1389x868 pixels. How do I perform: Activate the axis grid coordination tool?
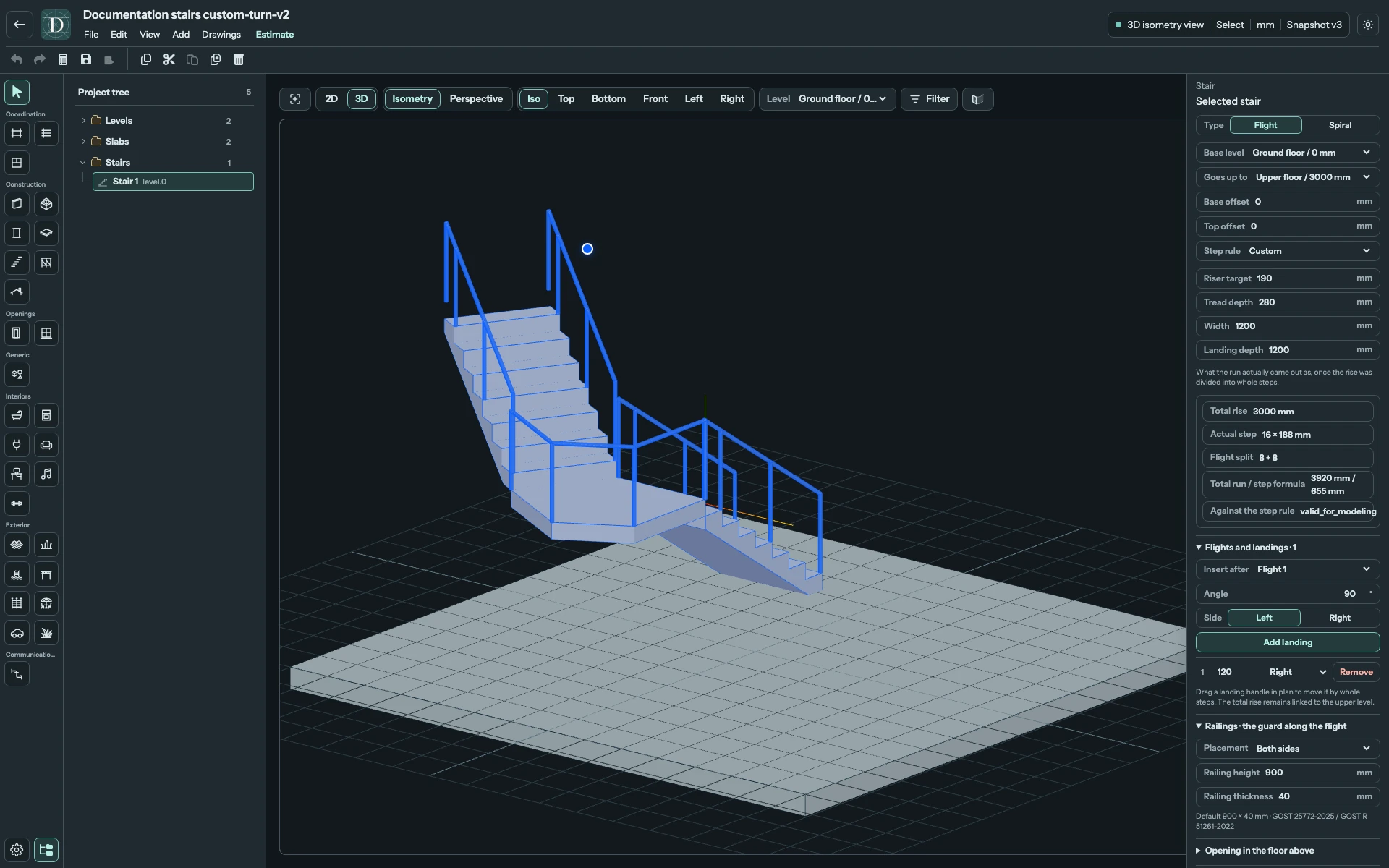point(17,133)
